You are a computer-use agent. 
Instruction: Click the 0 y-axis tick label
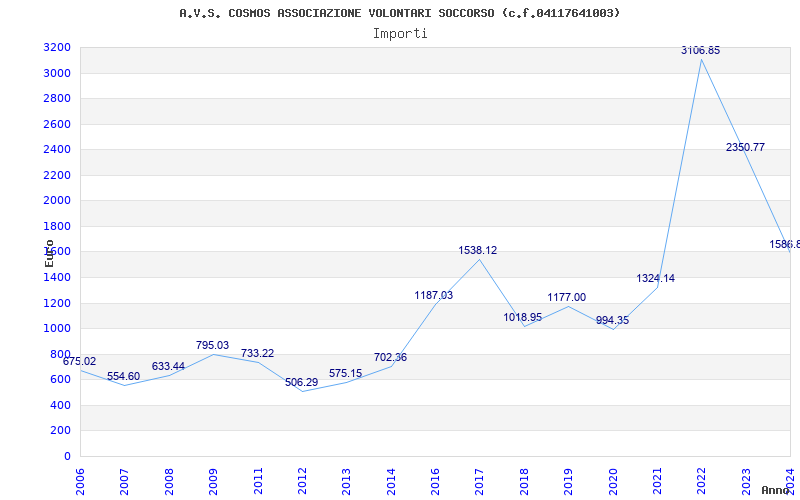[67, 457]
